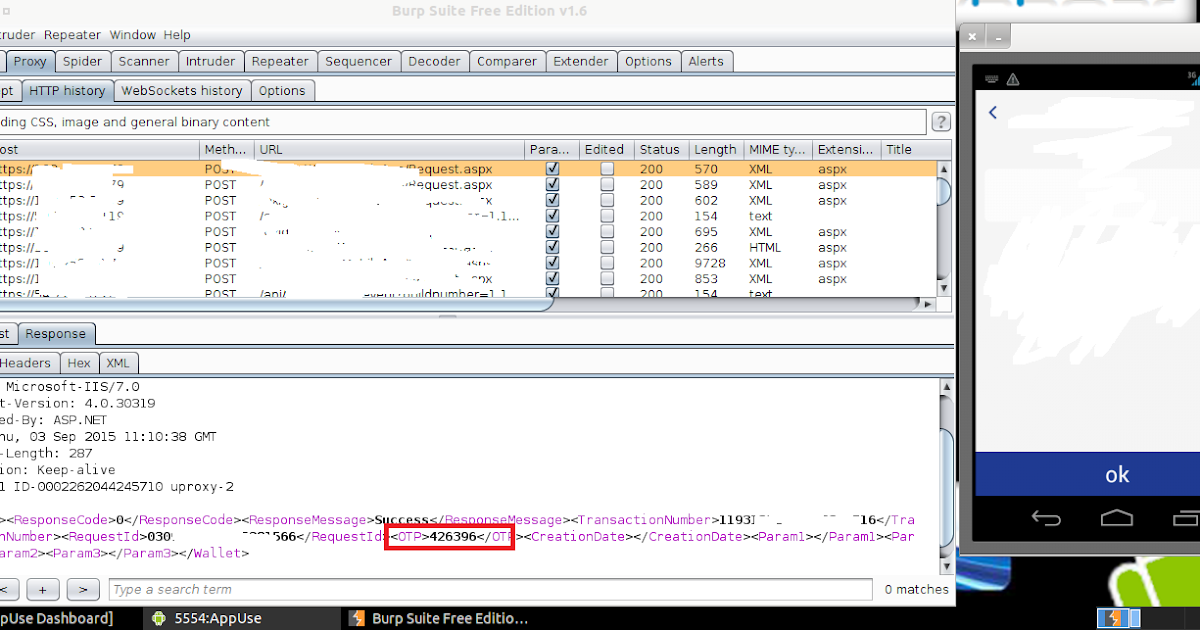Open the Proxy Options sub-tab
1200x630 pixels.
pos(282,90)
